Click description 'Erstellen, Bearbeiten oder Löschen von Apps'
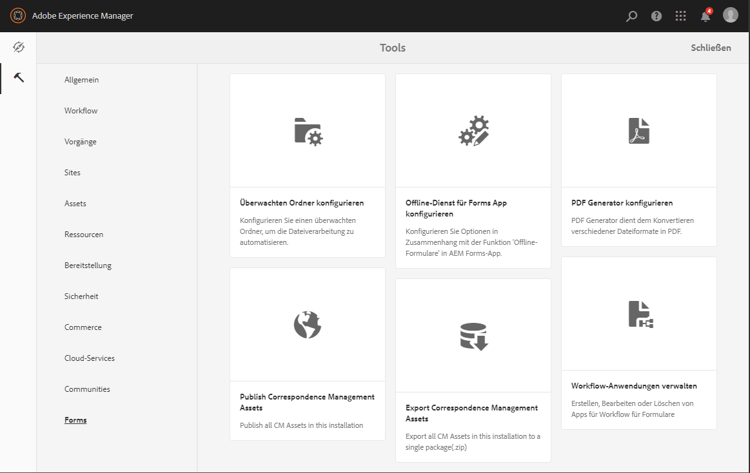Screen dimensions: 750x473 [x=632, y=409]
